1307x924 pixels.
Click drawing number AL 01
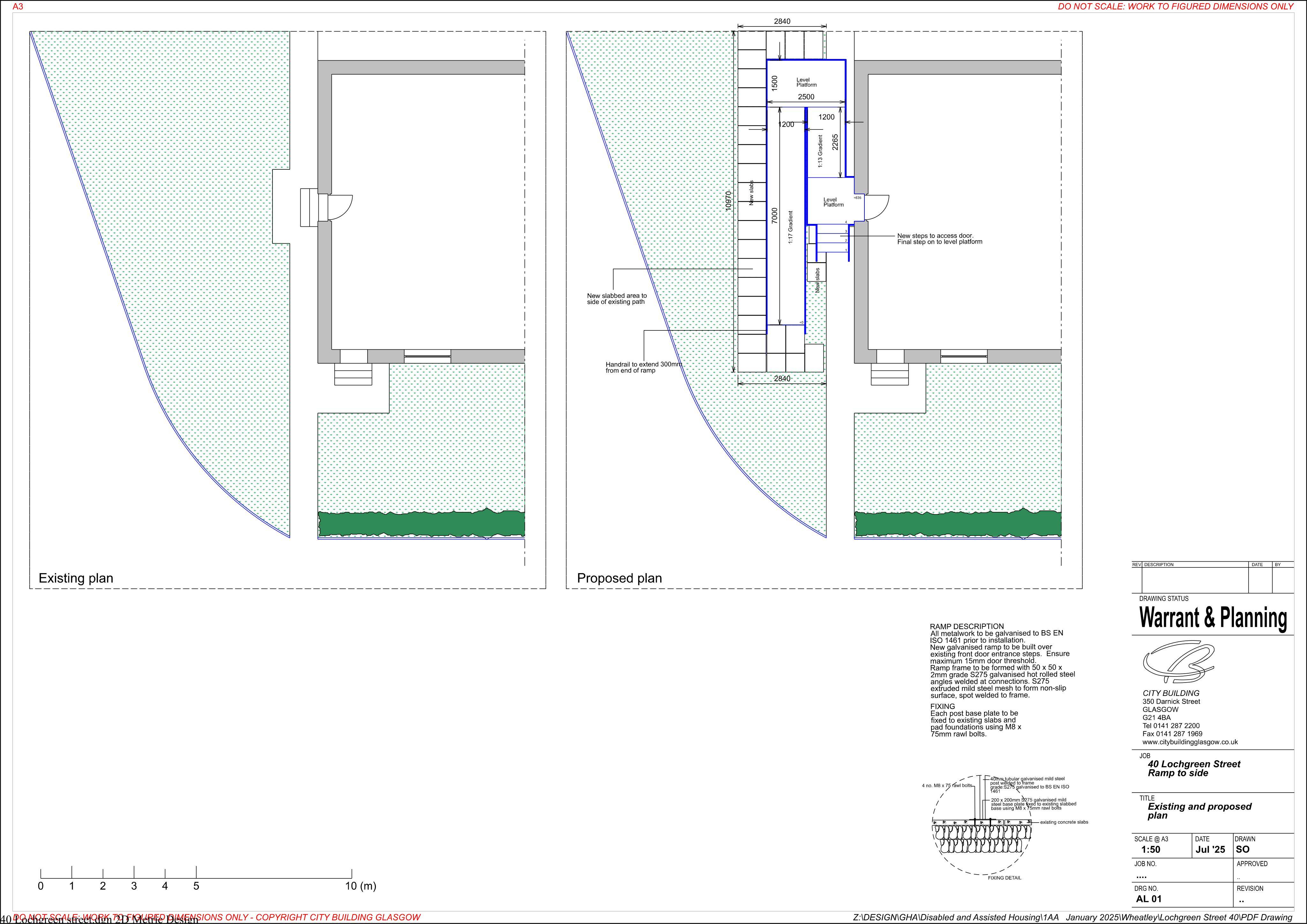1149,899
